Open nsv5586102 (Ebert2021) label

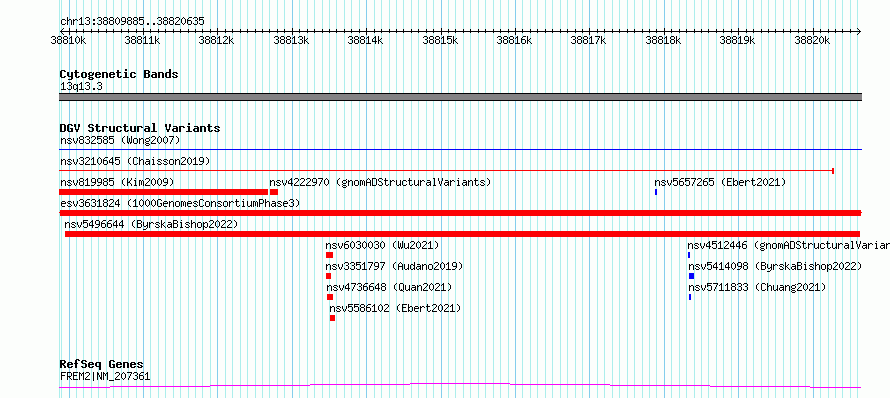(x=396, y=309)
